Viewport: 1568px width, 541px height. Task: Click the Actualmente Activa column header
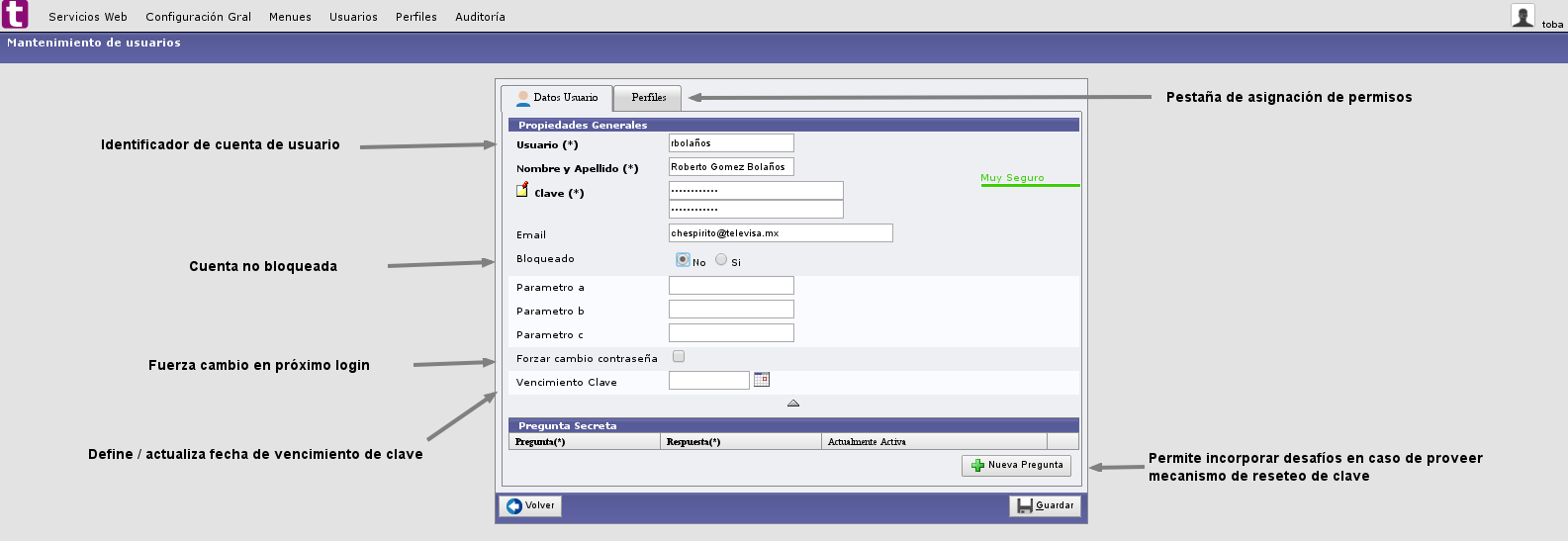click(934, 442)
